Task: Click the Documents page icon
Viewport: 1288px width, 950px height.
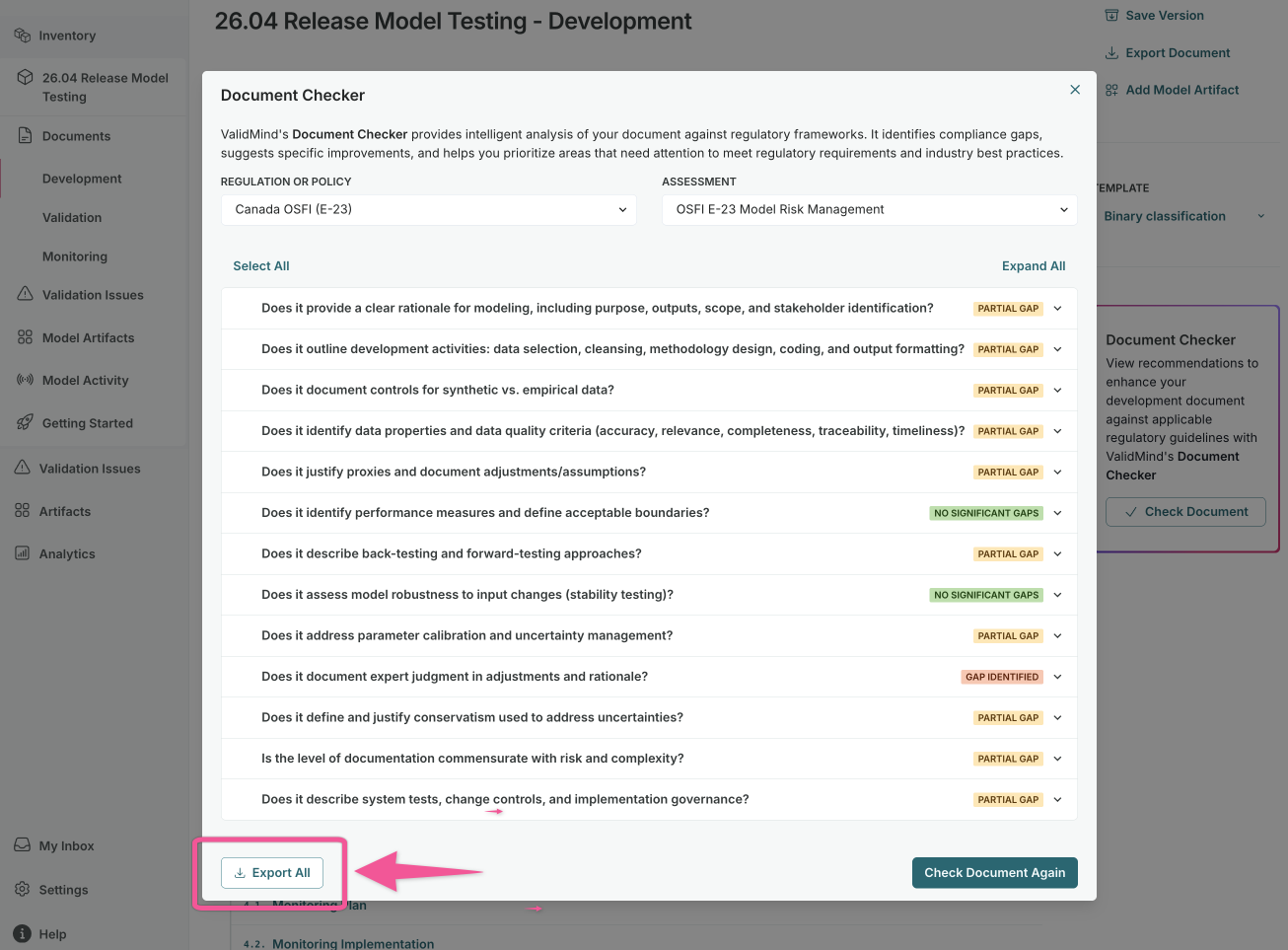Action: (26, 135)
